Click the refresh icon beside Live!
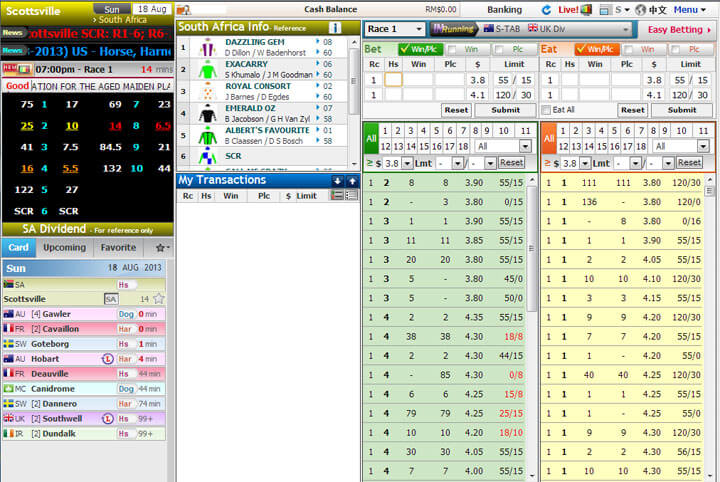 [x=546, y=9]
